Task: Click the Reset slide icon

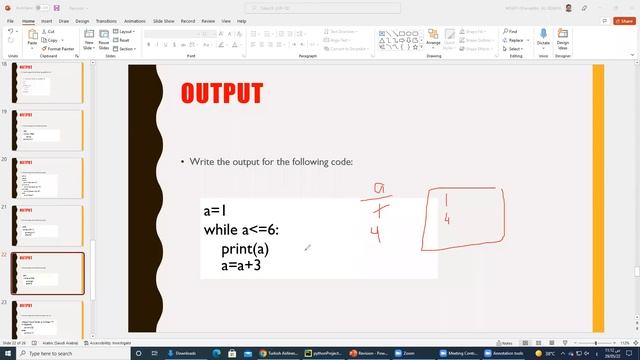Action: click(116, 40)
